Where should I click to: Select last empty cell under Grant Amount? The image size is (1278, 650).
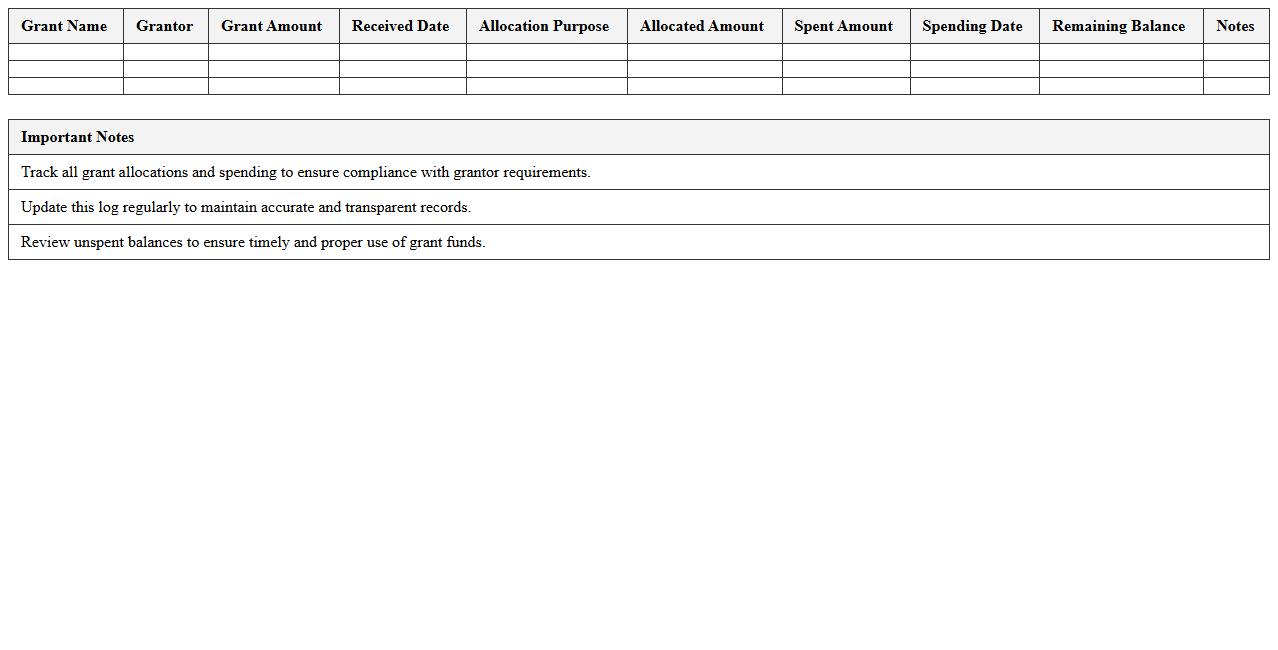pyautogui.click(x=273, y=86)
